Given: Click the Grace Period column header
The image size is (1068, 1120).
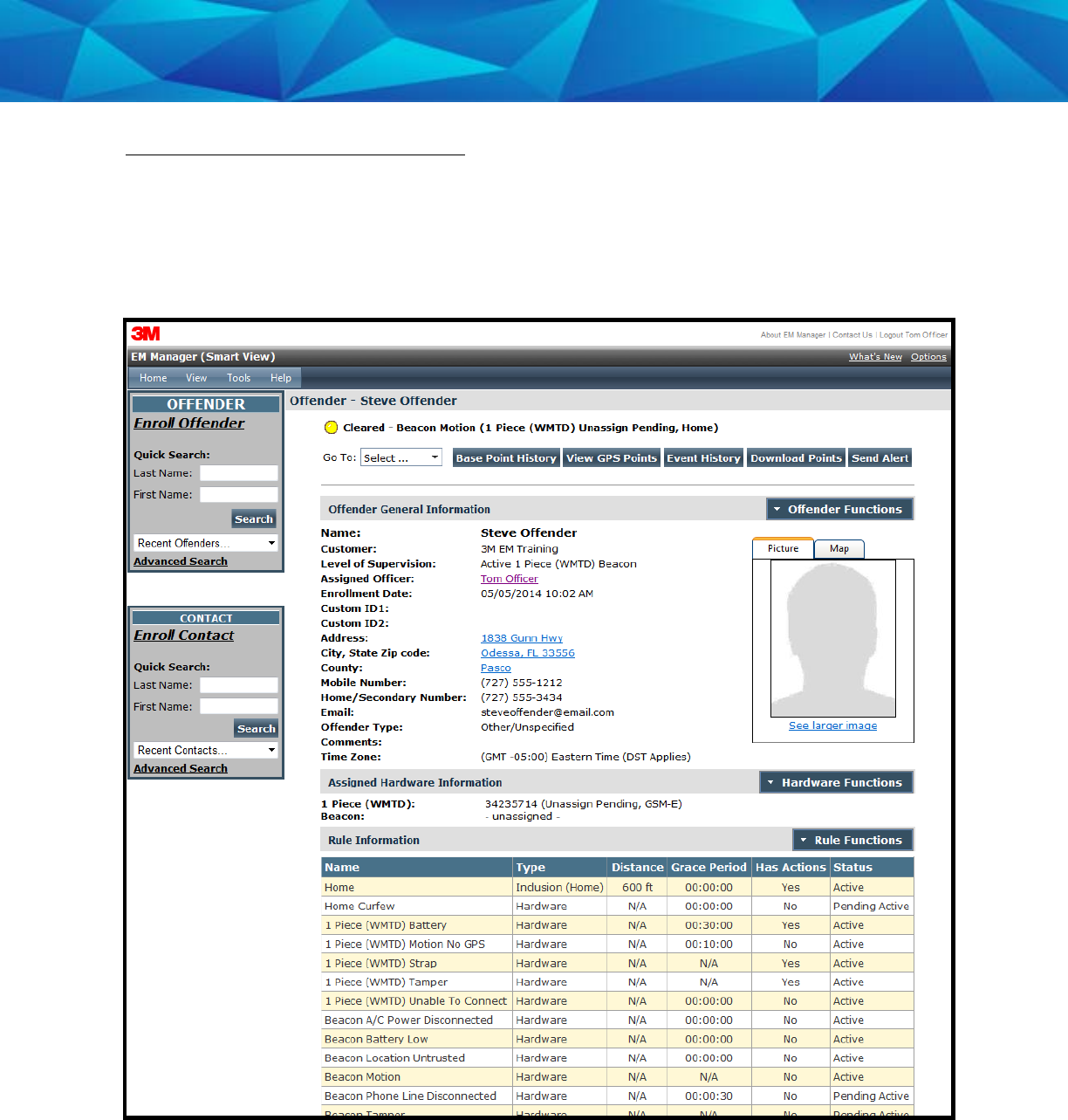Looking at the screenshot, I should (709, 867).
